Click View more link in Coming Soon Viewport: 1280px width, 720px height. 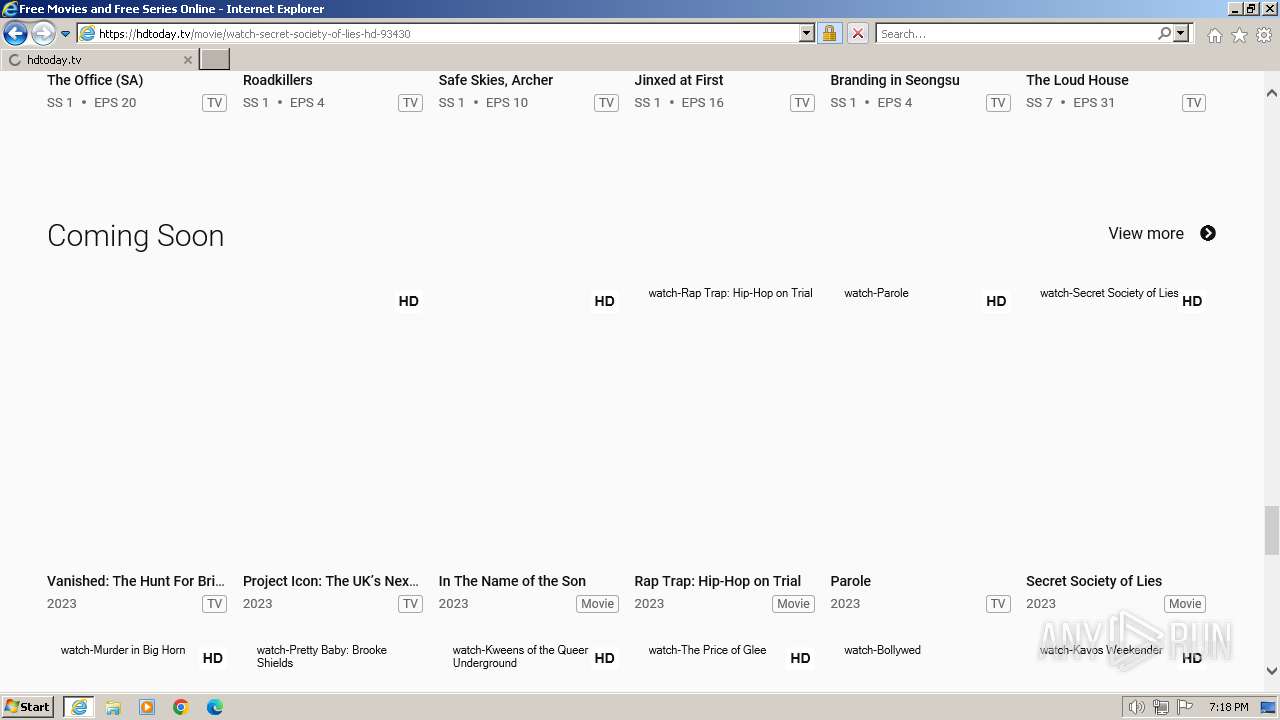(1146, 233)
